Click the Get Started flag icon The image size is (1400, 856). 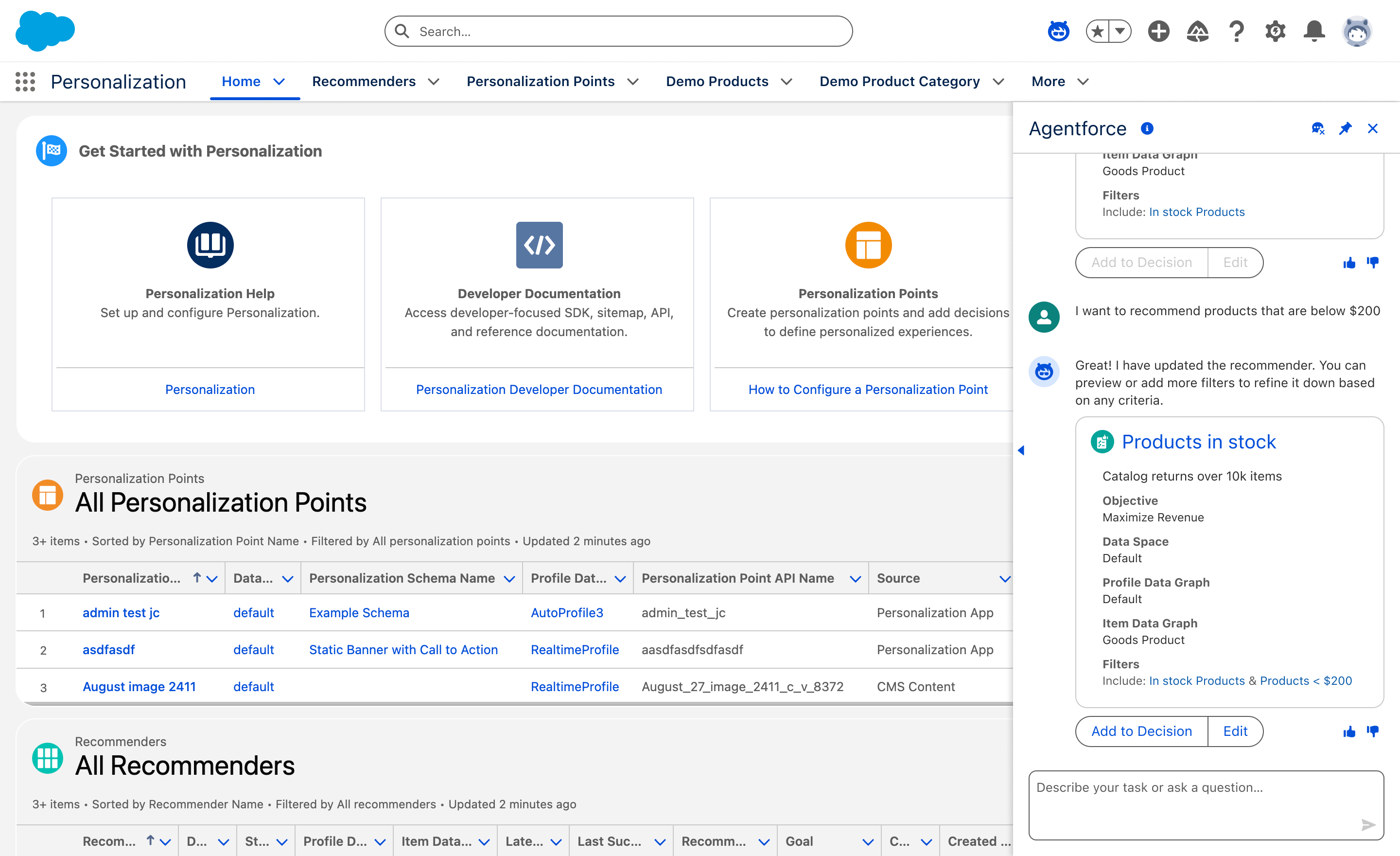tap(51, 151)
